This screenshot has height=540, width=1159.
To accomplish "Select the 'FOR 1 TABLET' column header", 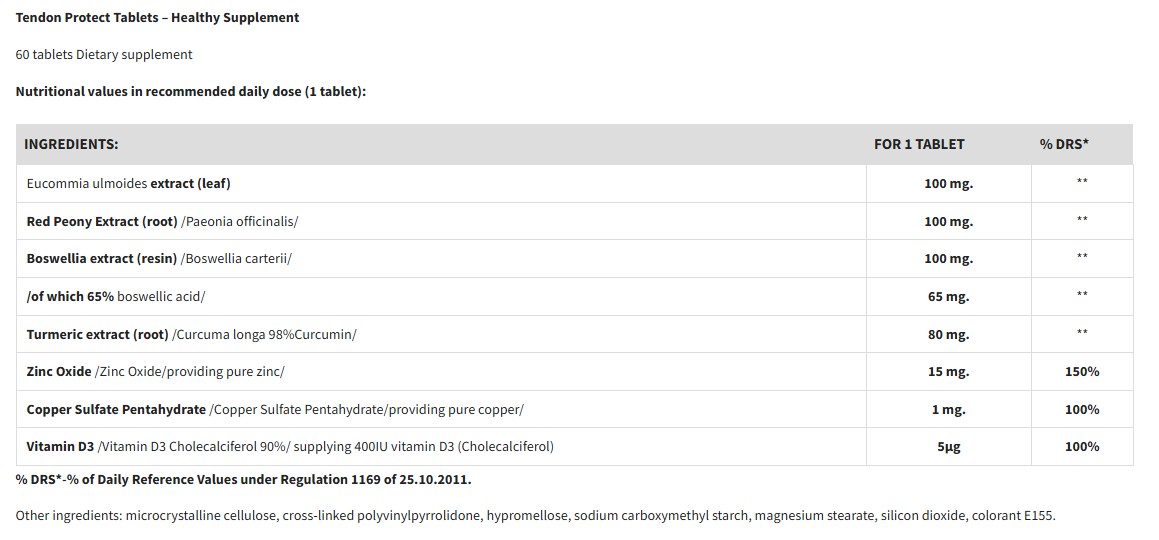I will point(919,144).
